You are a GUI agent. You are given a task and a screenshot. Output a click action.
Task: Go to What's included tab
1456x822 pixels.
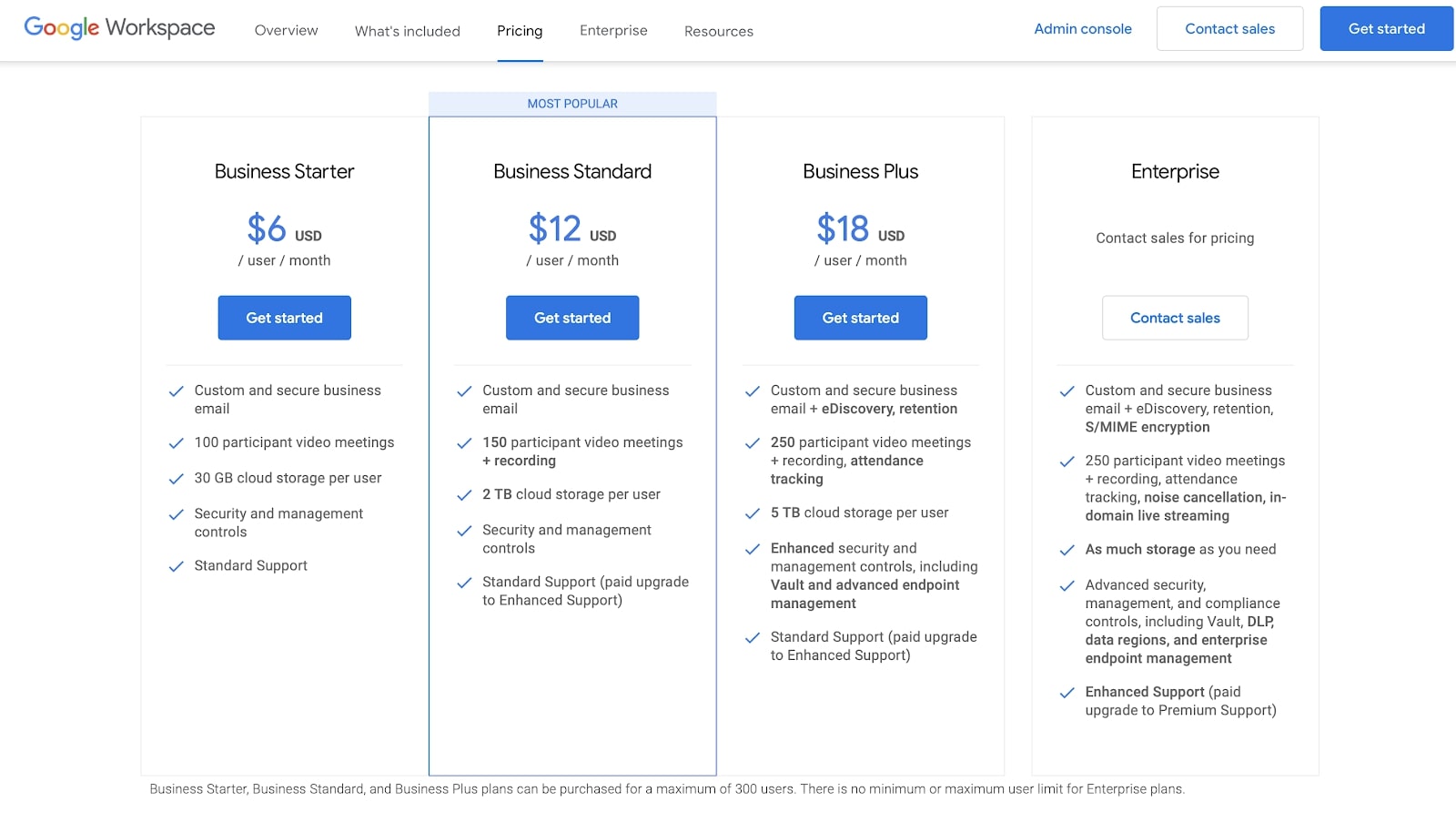(x=408, y=31)
